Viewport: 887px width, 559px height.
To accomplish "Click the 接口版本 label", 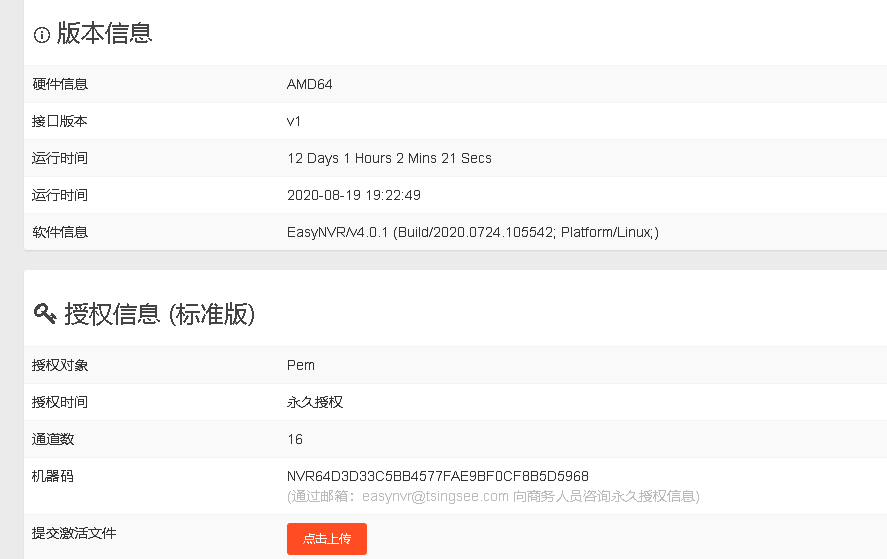I will pos(59,121).
